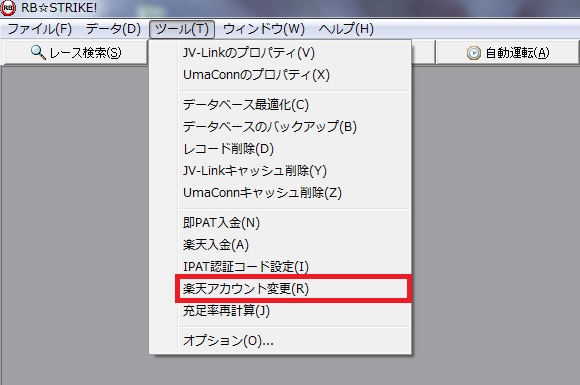This screenshot has width=580, height=385.
Task: Click the 自動運転(A) toolbar button
Action: pos(507,53)
